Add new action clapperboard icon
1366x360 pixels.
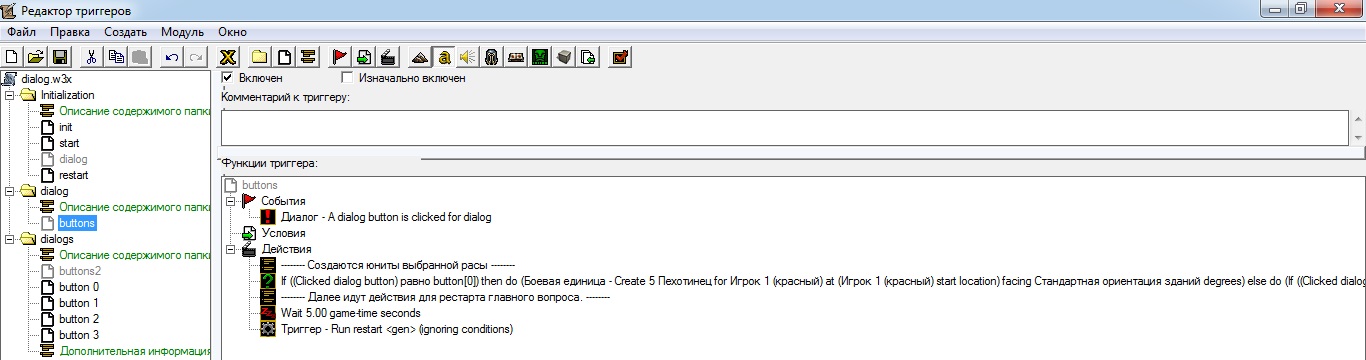(x=389, y=57)
